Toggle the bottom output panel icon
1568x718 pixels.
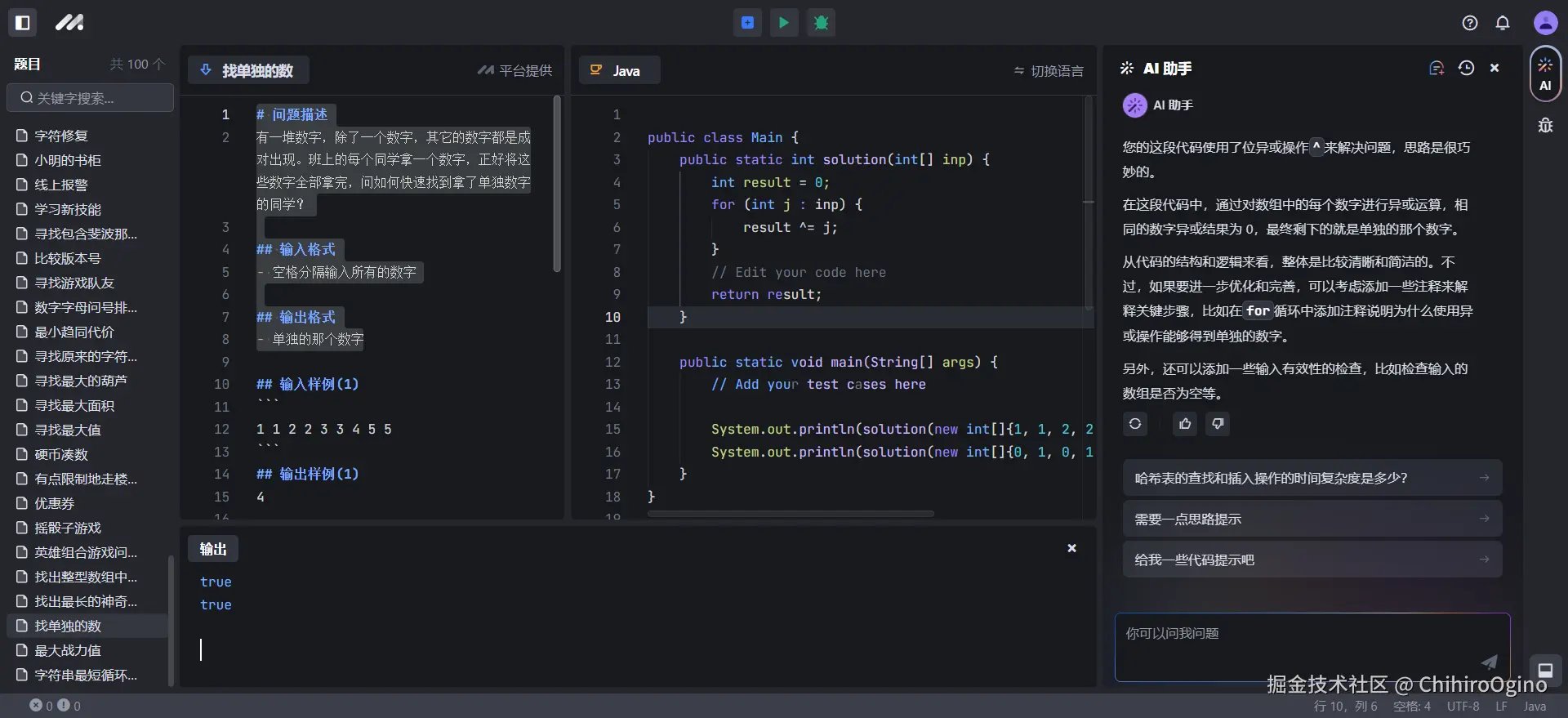tap(1545, 669)
